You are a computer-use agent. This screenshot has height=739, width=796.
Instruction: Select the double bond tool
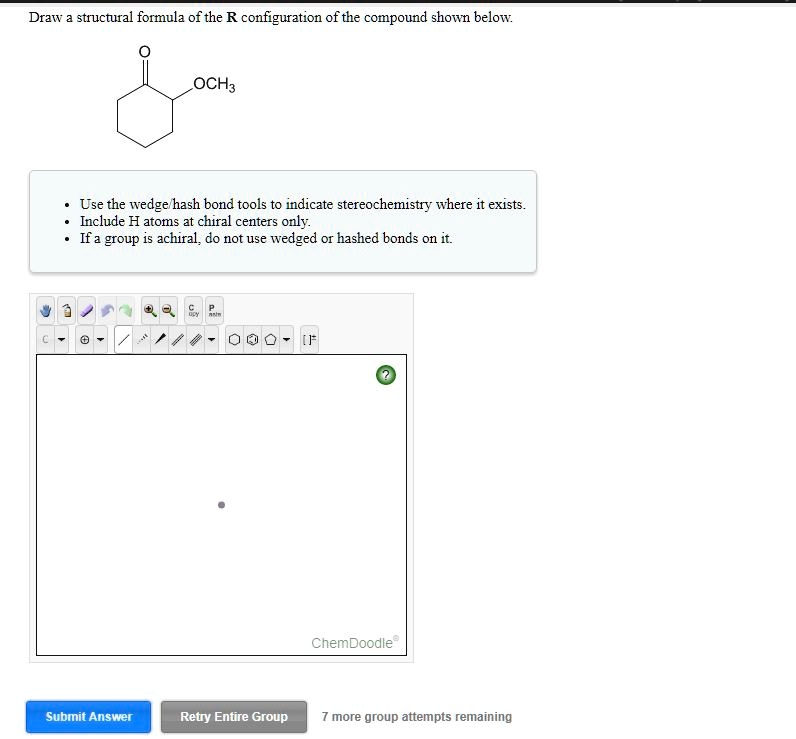point(178,339)
